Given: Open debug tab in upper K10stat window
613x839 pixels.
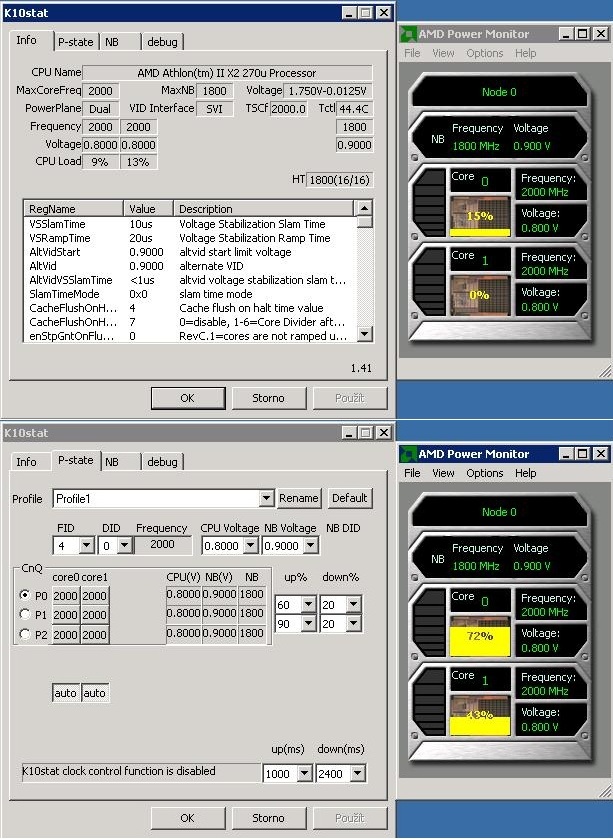Looking at the screenshot, I should point(162,42).
